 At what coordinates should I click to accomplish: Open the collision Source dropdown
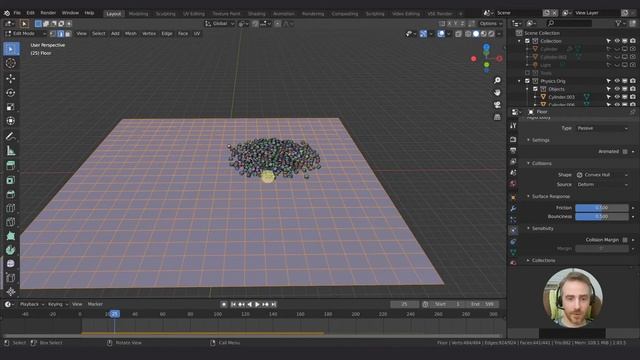(602, 184)
